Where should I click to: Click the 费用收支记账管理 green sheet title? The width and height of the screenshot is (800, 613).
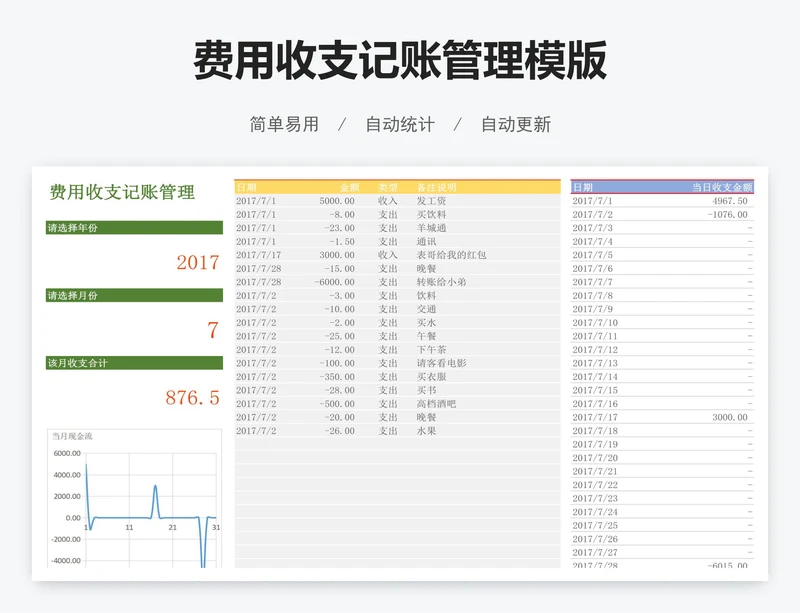point(122,192)
